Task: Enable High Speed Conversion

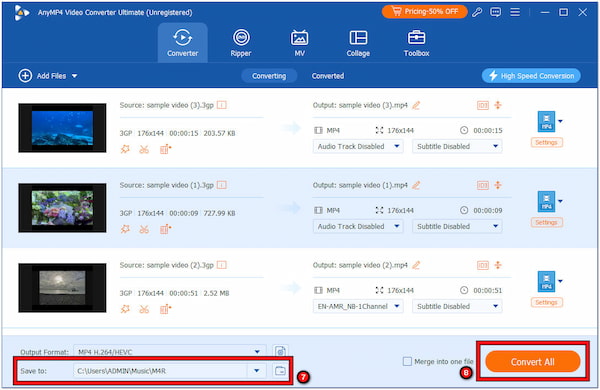Action: [531, 76]
